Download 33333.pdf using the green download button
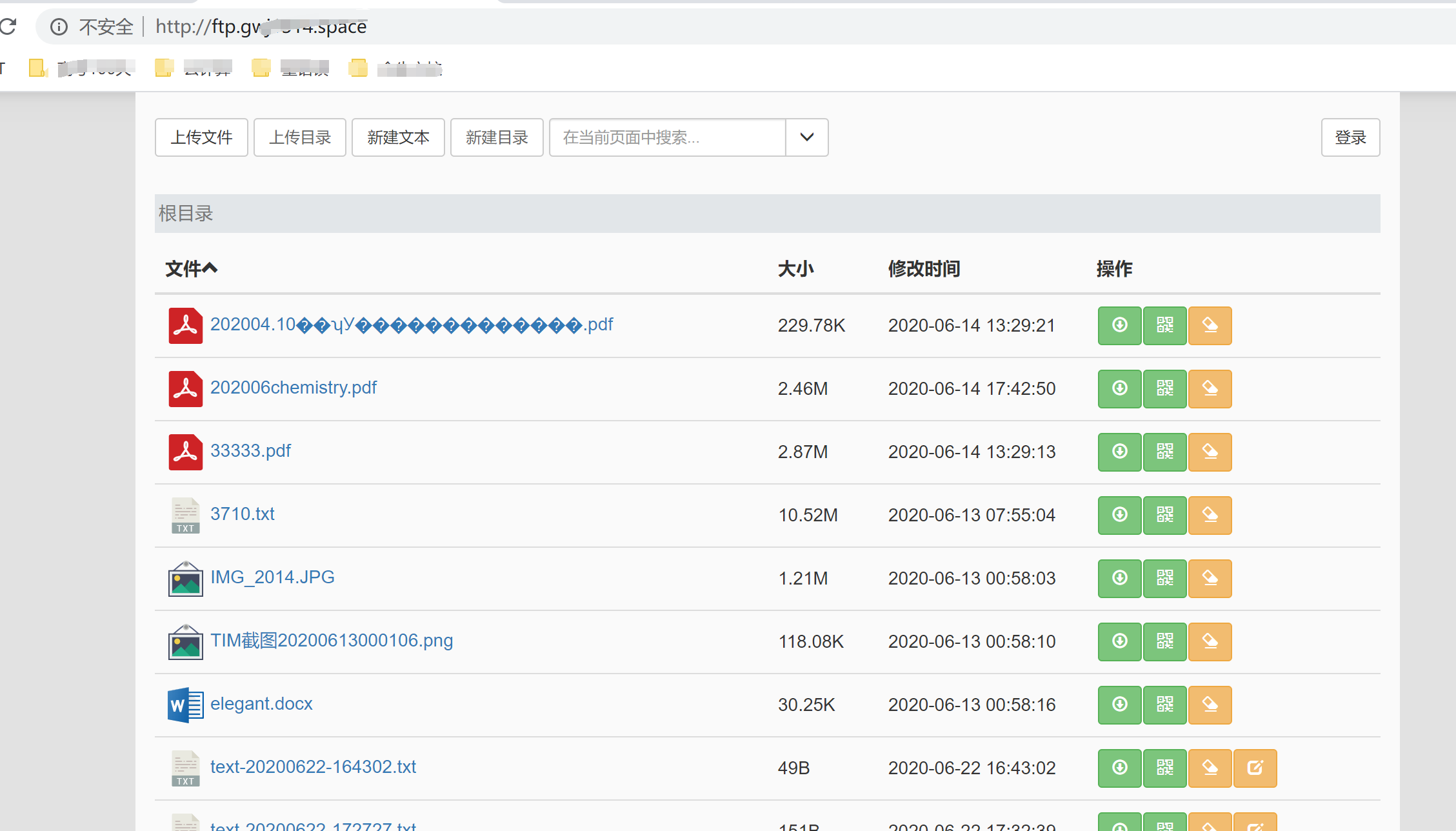The image size is (1456, 831). [x=1119, y=452]
